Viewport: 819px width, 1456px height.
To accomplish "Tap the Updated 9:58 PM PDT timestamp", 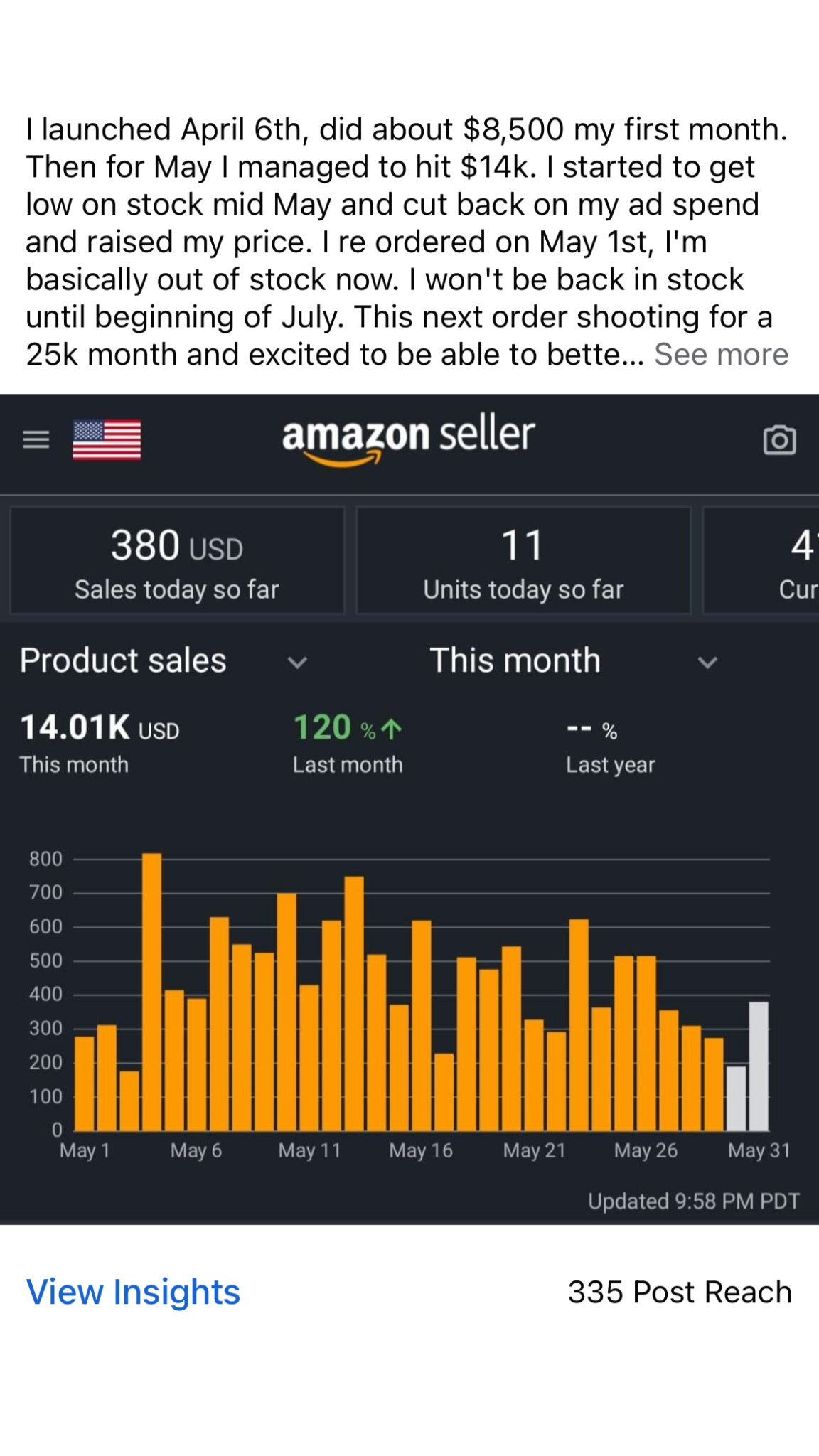I will pos(693,1201).
